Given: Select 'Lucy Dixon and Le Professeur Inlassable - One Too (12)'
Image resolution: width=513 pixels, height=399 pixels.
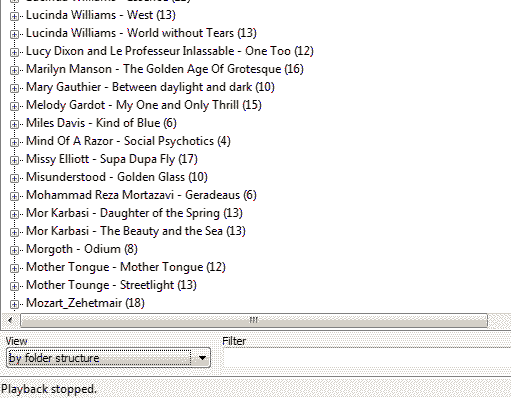Looking at the screenshot, I should click(170, 51).
